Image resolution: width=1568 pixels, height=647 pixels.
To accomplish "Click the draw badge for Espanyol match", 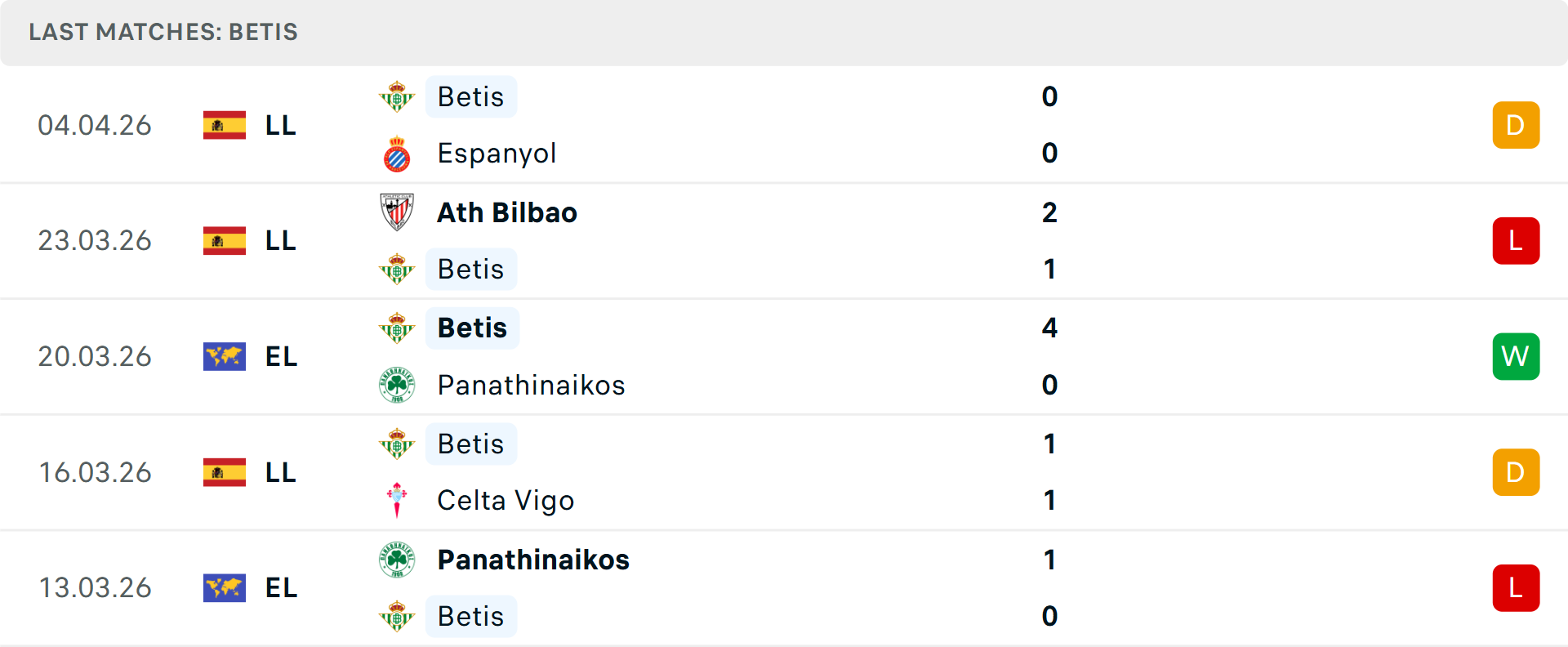I will click(1516, 125).
